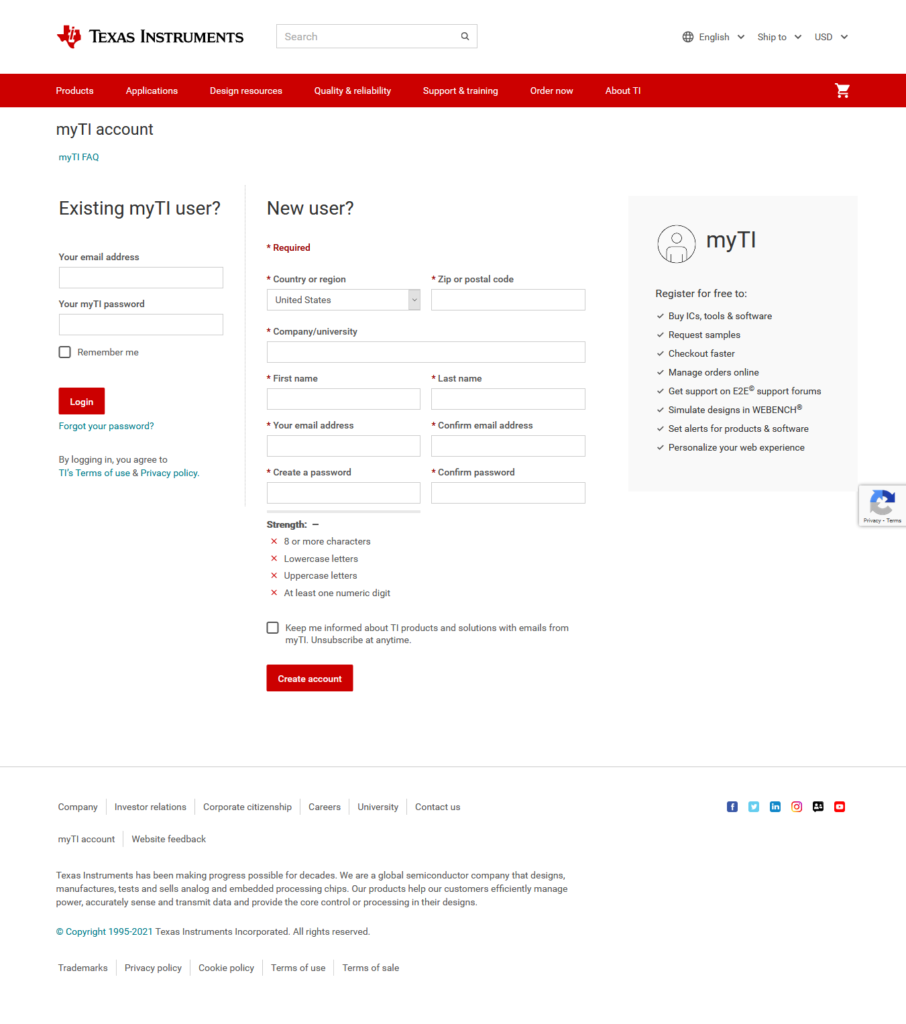
Task: Open TI's Instagram page icon
Action: point(797,807)
